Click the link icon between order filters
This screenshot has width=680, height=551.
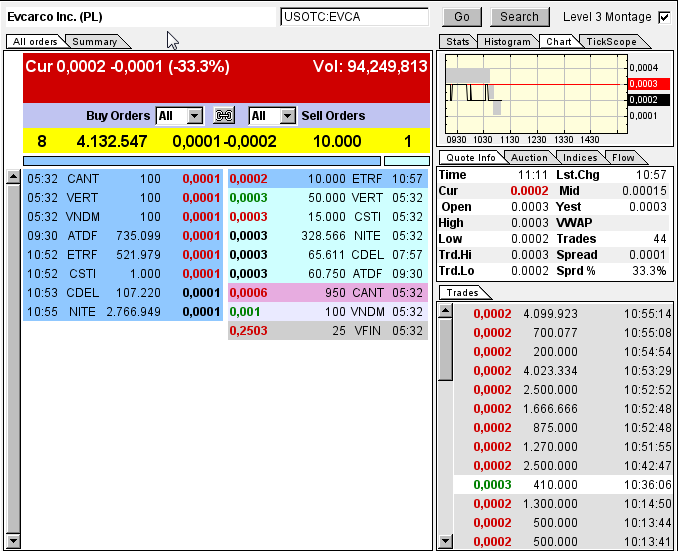click(x=224, y=116)
